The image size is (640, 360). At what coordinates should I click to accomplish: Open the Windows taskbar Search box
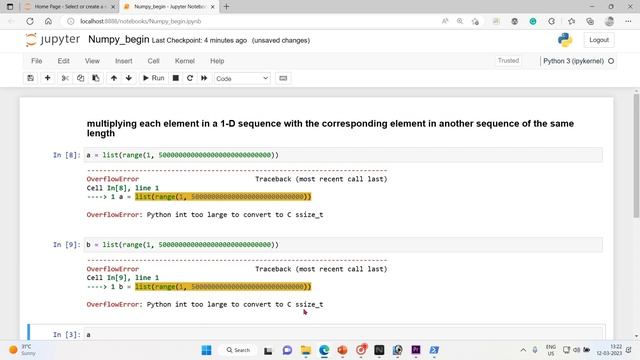[x=238, y=350]
